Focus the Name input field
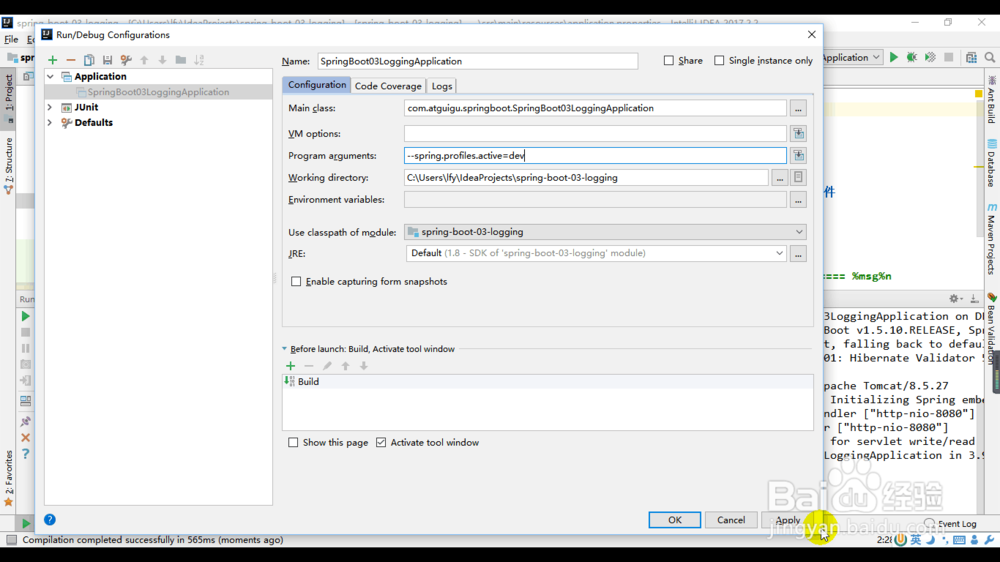1000x562 pixels. click(x=478, y=61)
